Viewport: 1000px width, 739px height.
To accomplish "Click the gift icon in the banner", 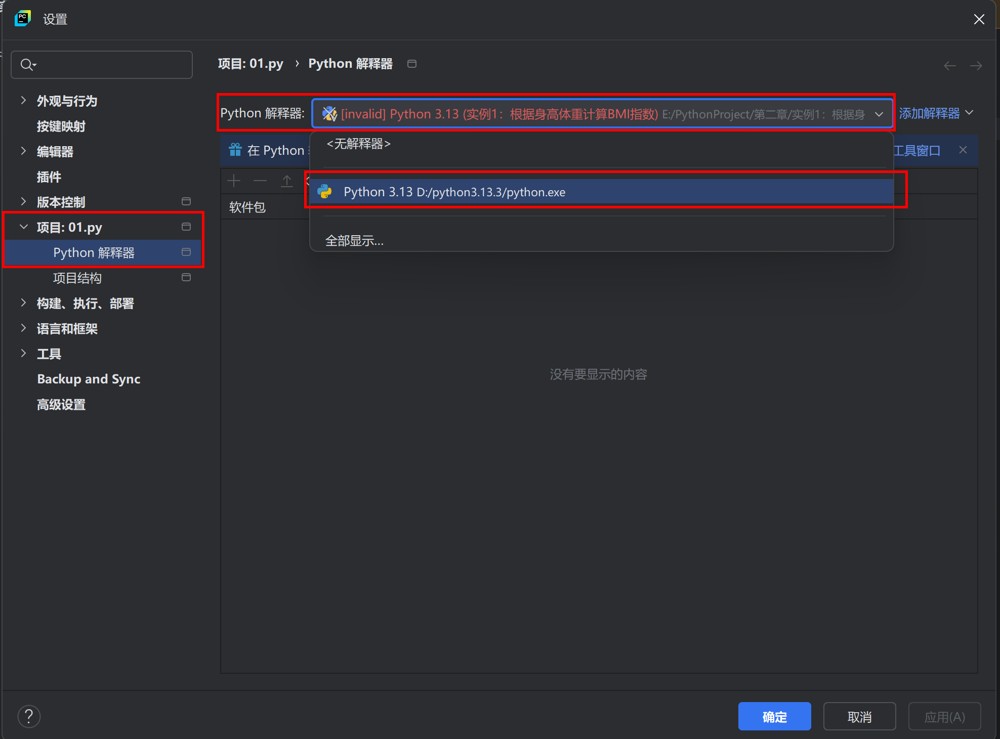I will coord(235,150).
